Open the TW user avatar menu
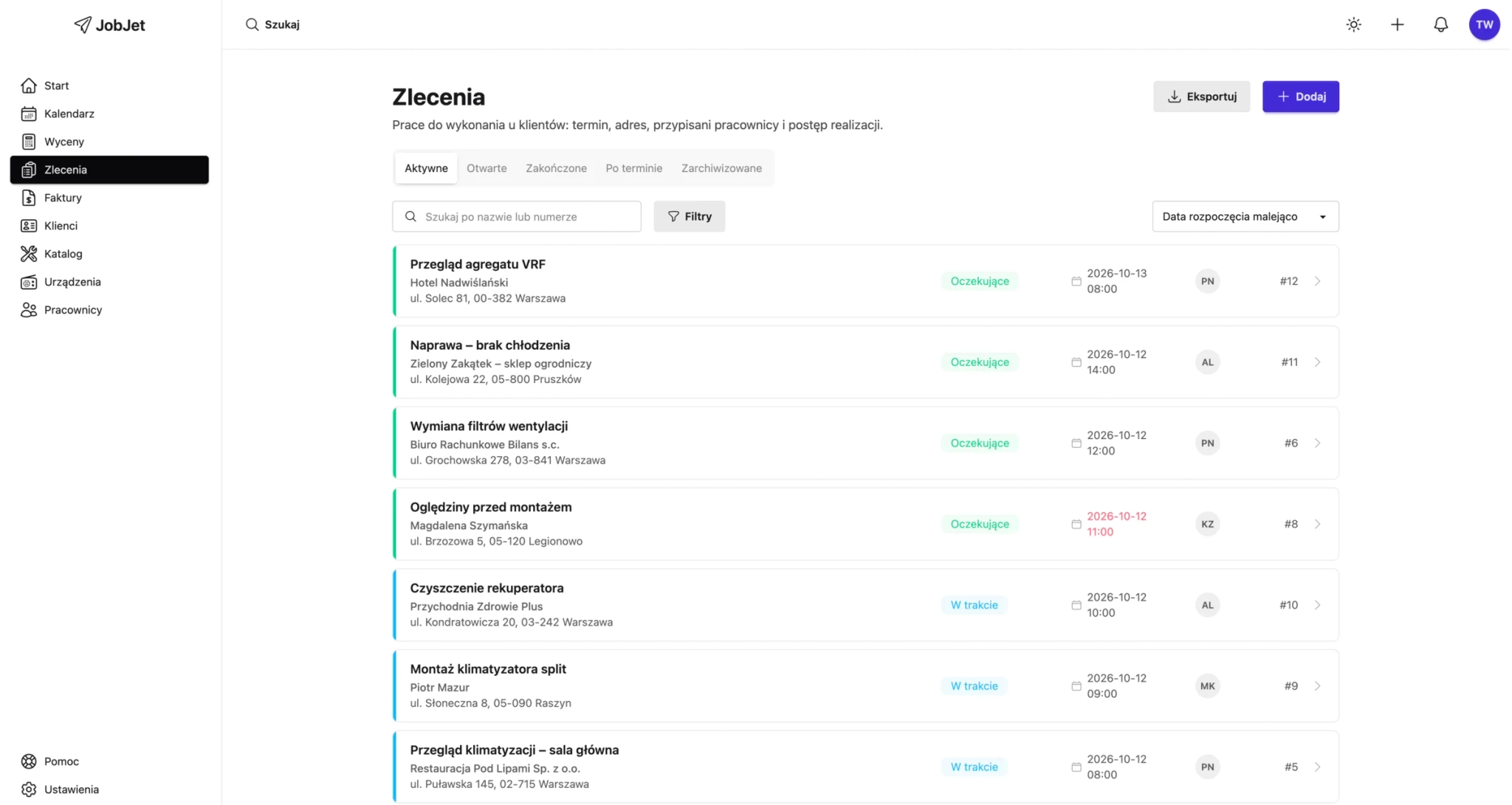The image size is (1512, 805). 1484,24
